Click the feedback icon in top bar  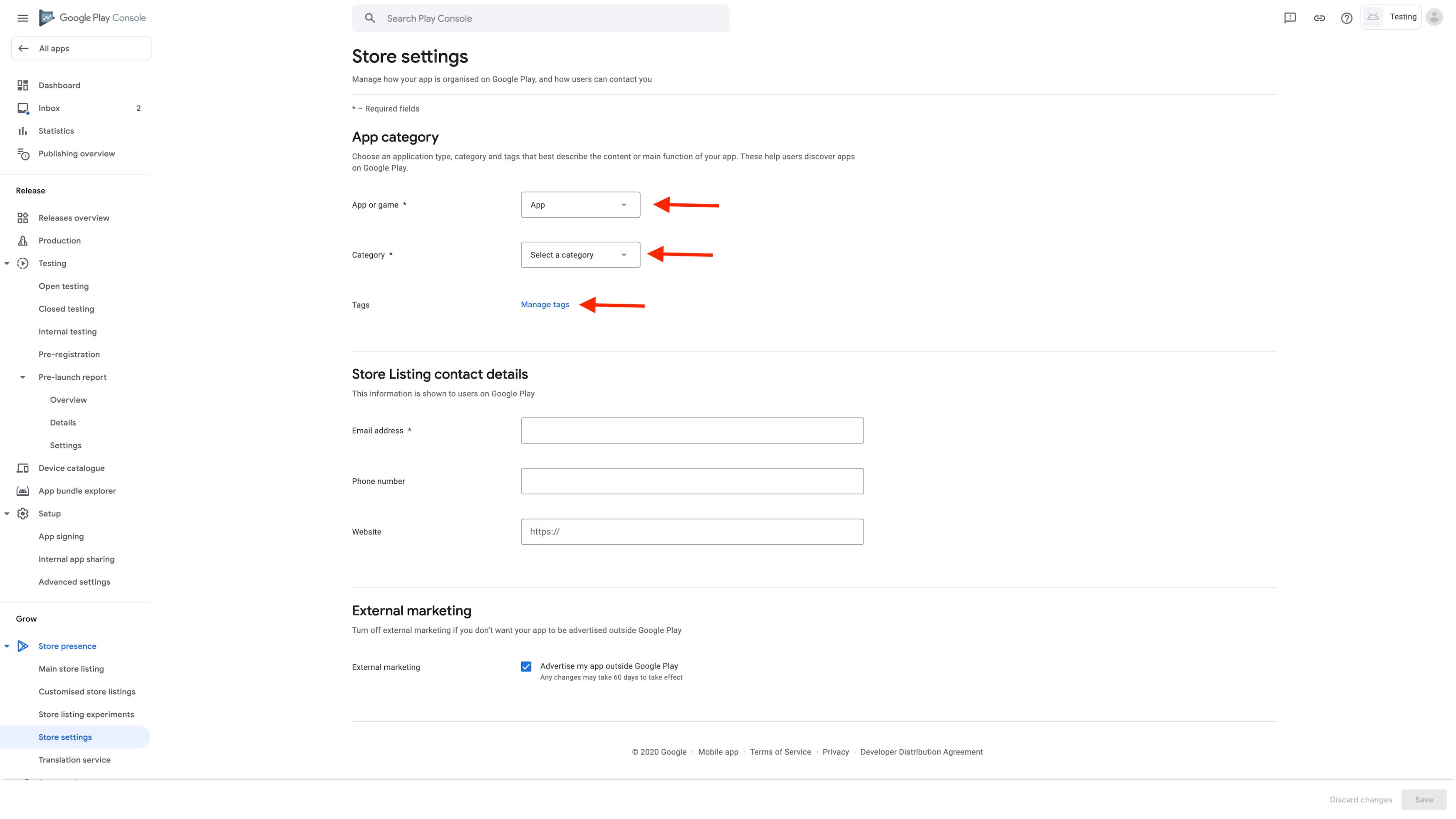click(x=1290, y=18)
